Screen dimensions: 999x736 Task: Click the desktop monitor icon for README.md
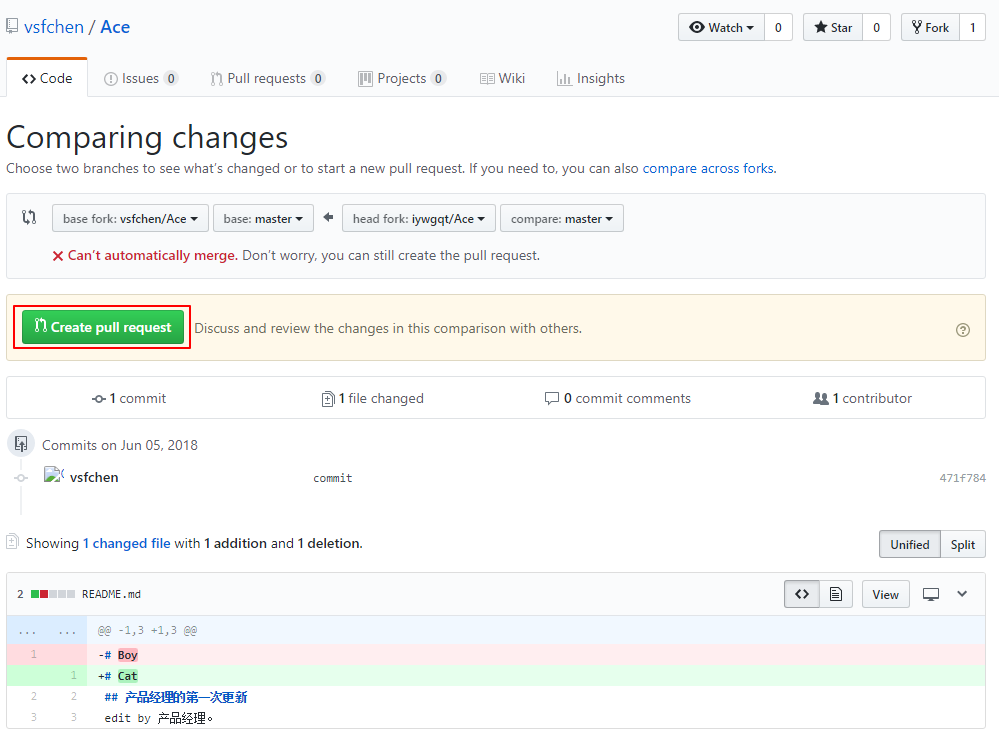[x=931, y=594]
